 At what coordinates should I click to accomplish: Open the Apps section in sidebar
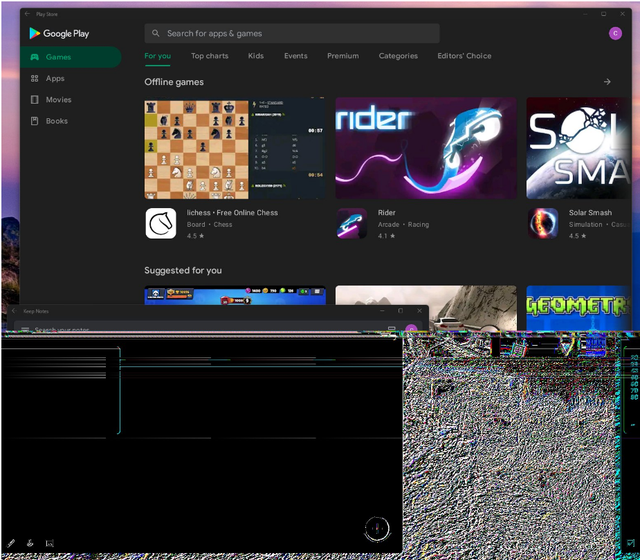pos(54,78)
